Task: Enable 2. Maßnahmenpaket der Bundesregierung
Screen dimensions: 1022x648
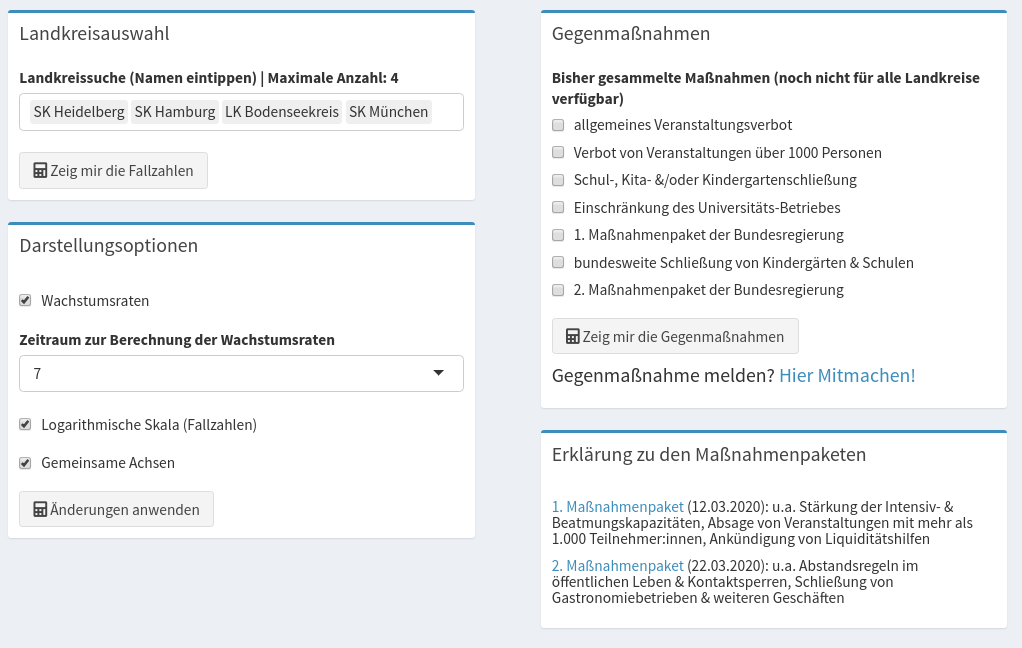Action: pyautogui.click(x=557, y=290)
